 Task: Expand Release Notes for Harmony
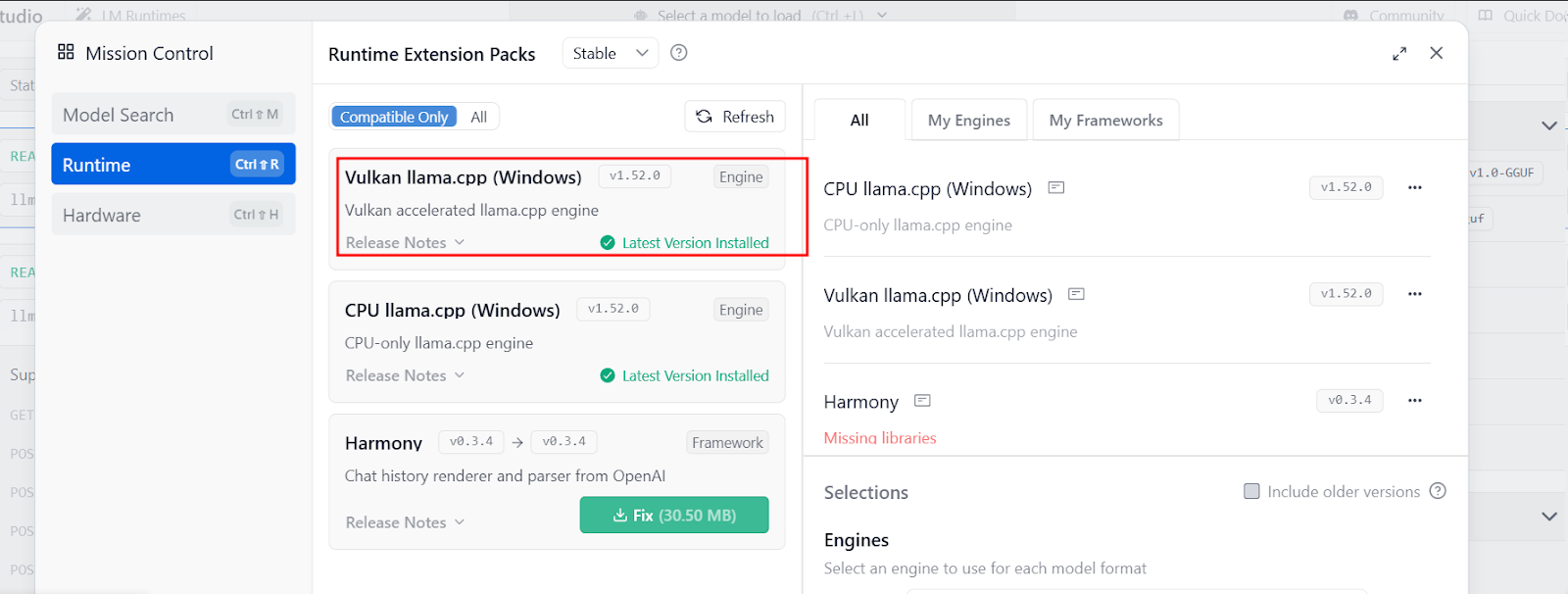[x=405, y=522]
